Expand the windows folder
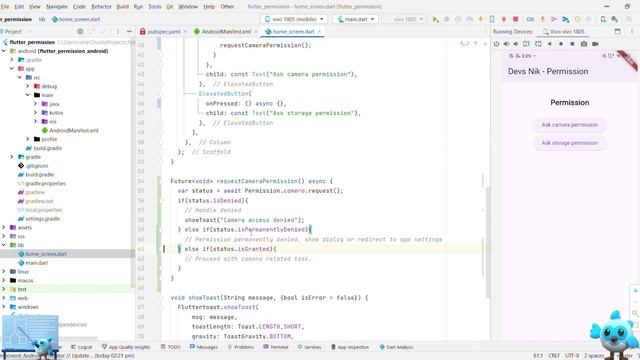 tap(4, 307)
